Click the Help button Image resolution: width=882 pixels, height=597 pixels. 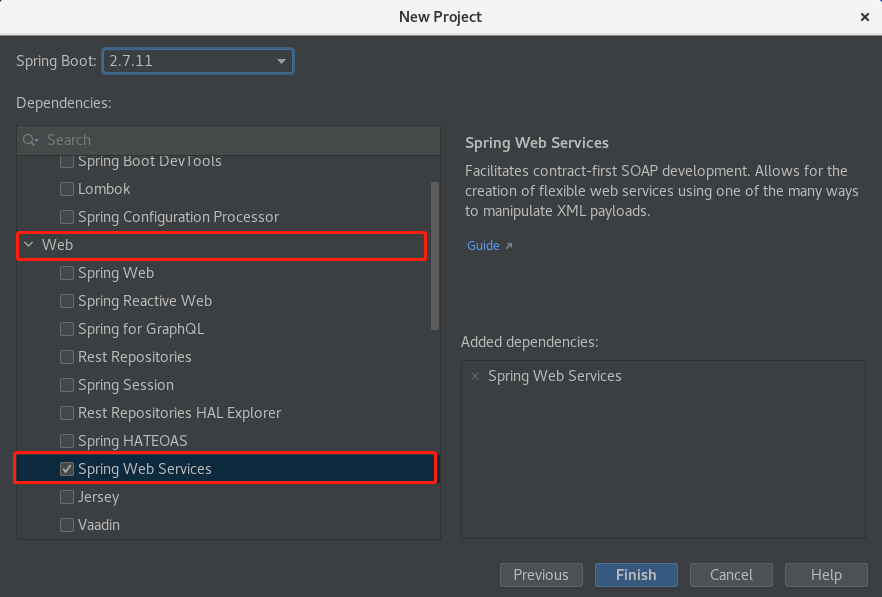(826, 574)
